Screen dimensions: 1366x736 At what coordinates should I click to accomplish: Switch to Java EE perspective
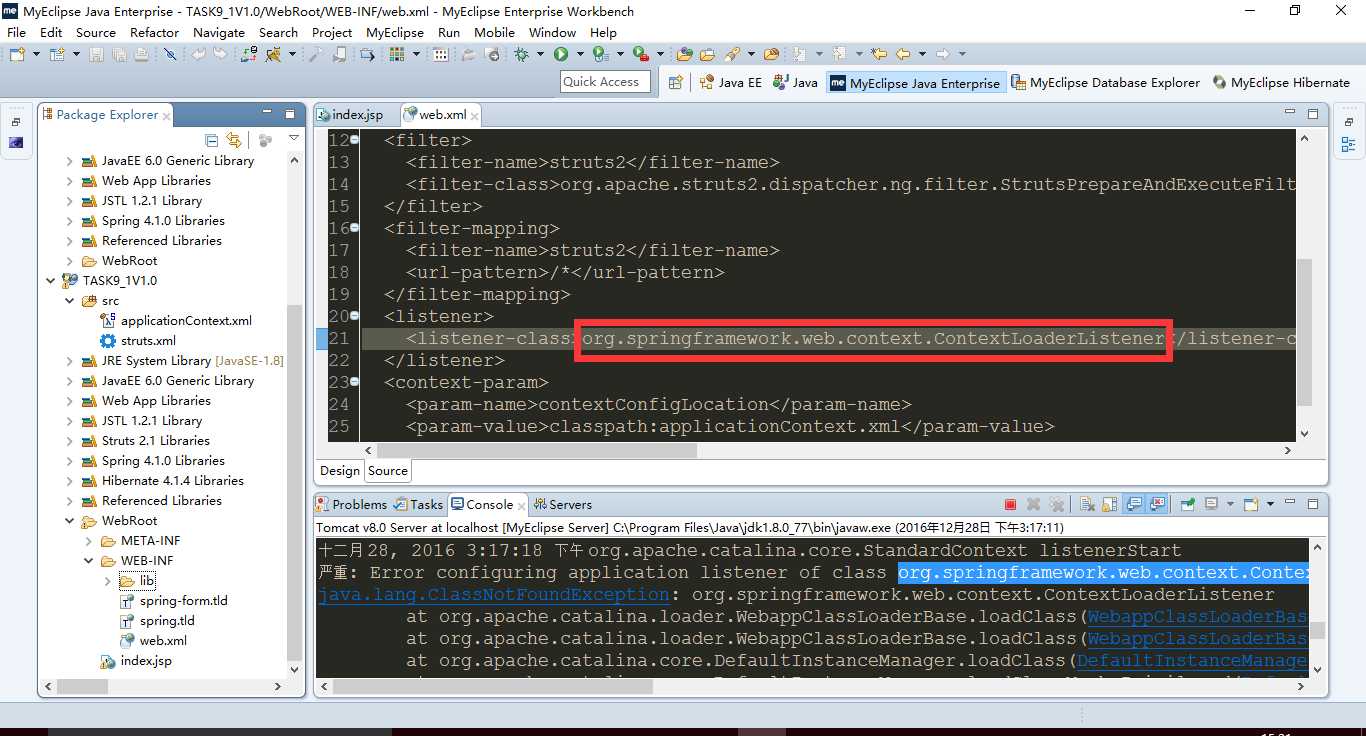point(731,83)
